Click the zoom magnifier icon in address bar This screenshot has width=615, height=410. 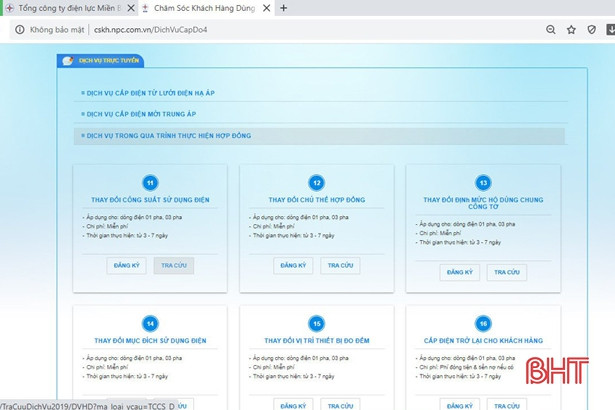(550, 30)
